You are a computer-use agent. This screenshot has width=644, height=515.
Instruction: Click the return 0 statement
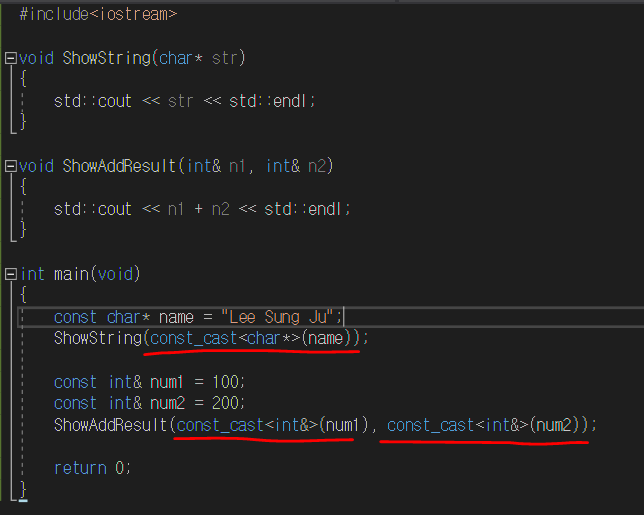tap(92, 468)
